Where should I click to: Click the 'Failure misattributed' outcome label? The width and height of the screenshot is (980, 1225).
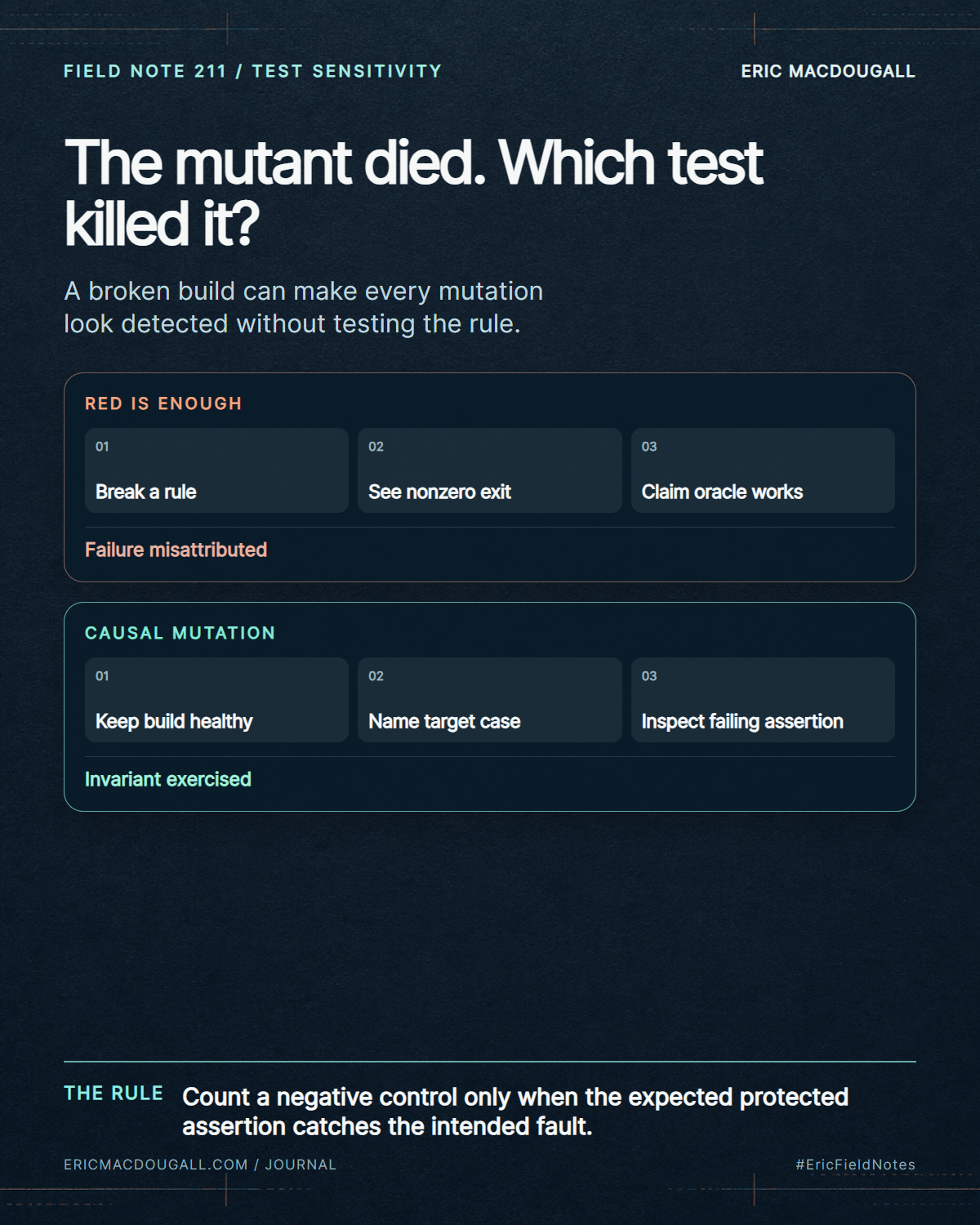(176, 550)
